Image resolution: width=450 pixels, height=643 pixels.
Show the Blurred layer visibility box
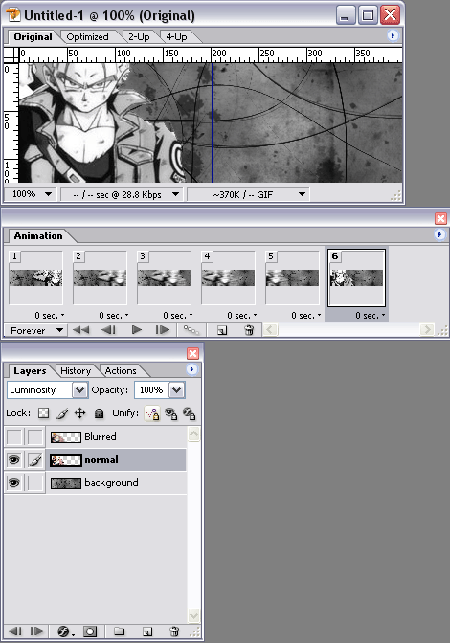click(x=14, y=437)
